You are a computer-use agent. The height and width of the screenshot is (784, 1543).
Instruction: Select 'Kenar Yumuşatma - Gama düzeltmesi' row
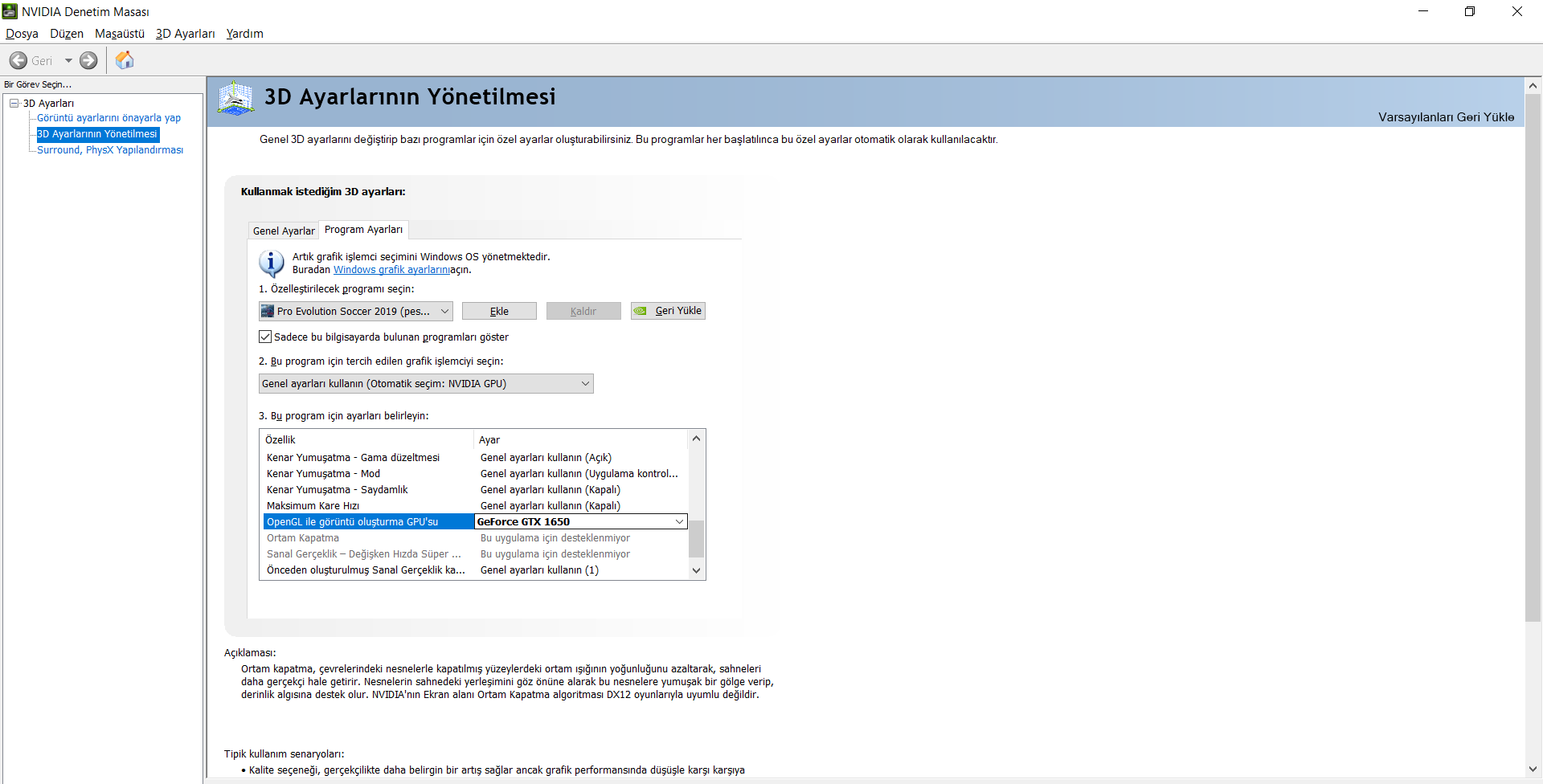coord(476,457)
